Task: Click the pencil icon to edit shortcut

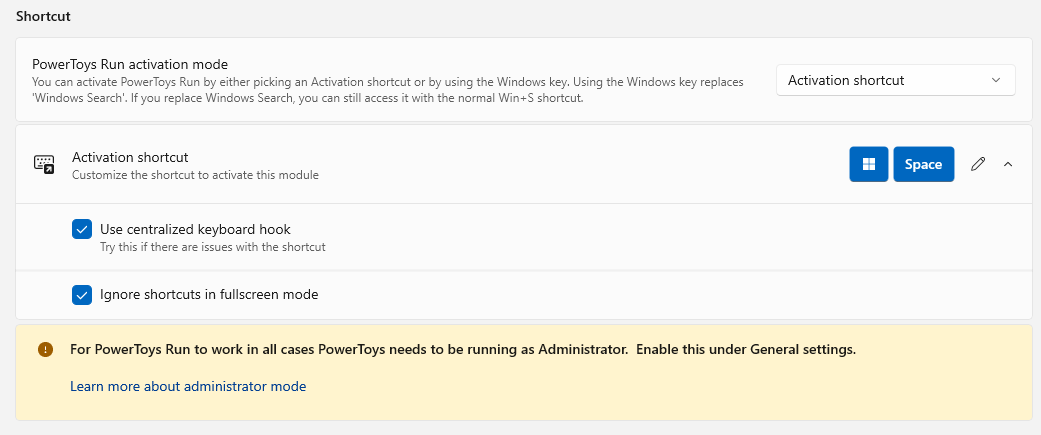Action: point(978,165)
